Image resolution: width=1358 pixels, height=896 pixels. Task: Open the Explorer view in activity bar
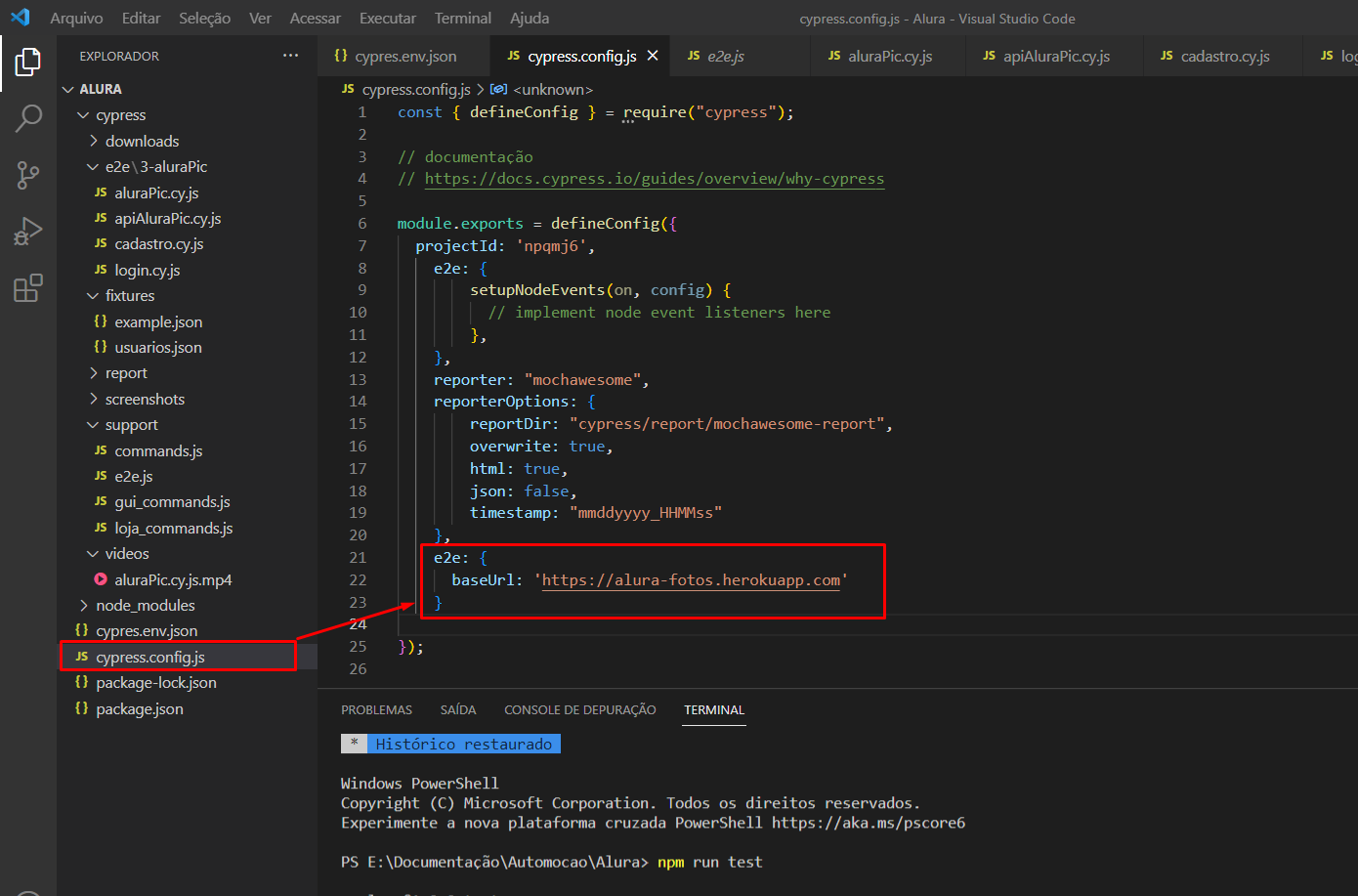28,62
